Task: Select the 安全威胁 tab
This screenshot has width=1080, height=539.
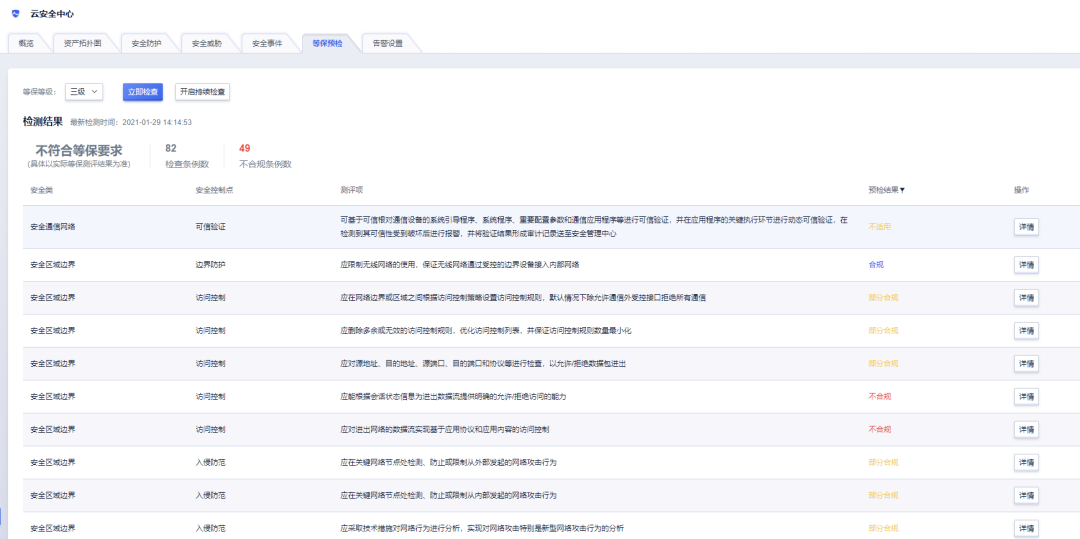Action: [207, 44]
